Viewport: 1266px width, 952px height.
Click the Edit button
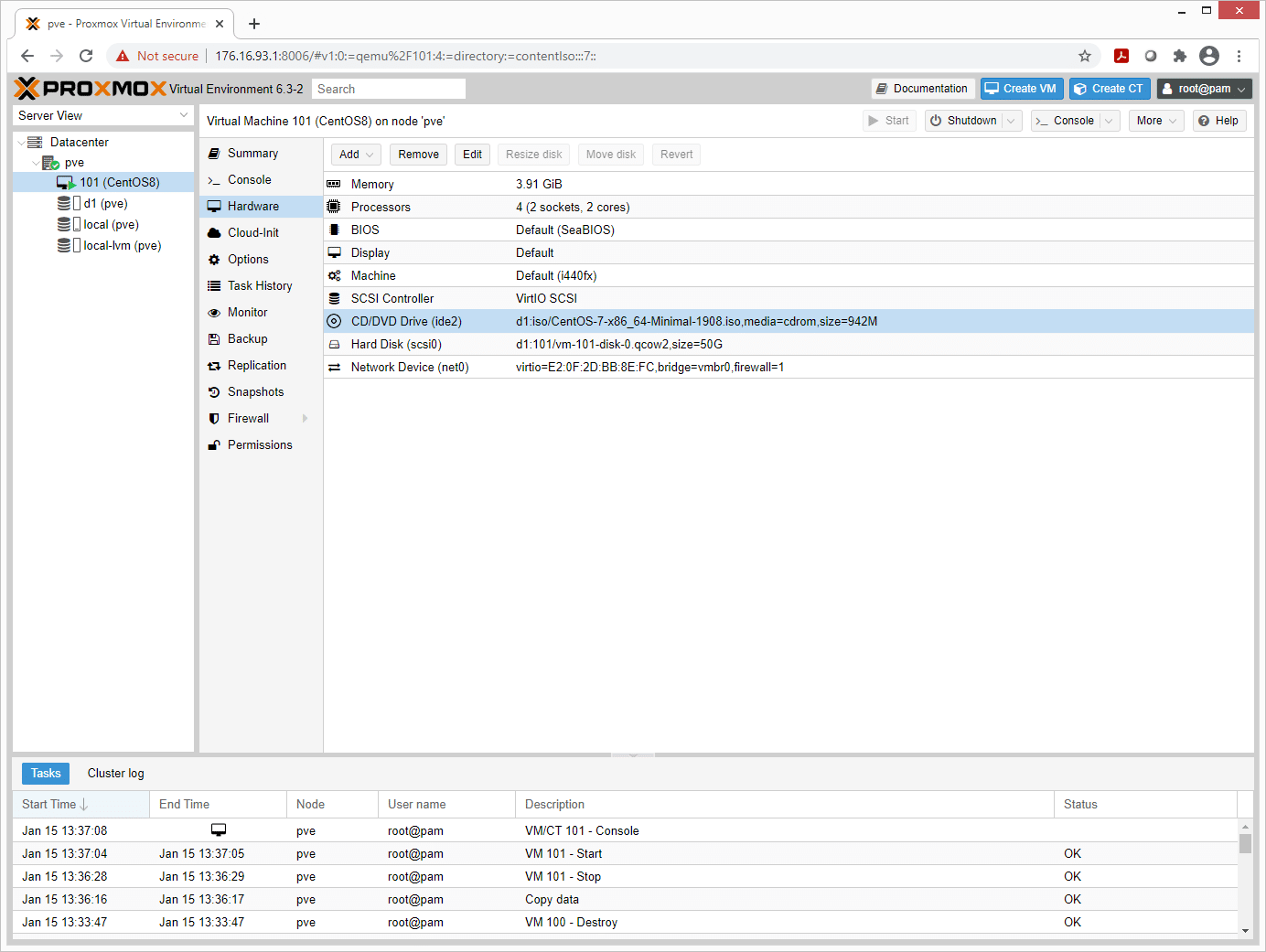[x=472, y=155]
